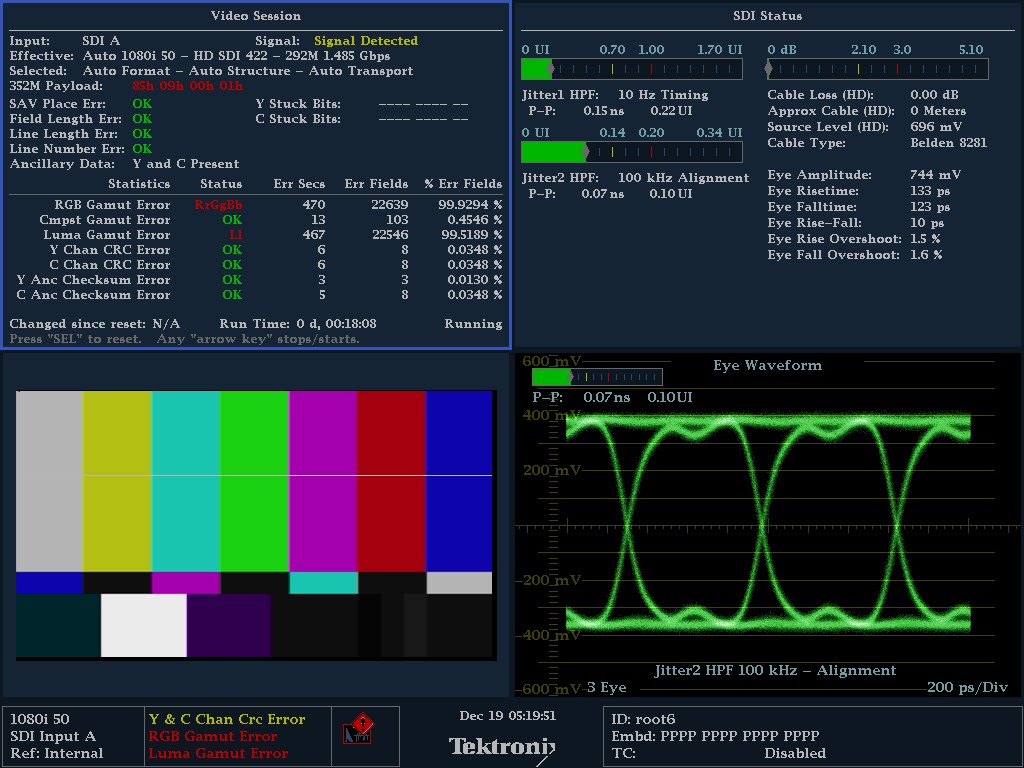This screenshot has width=1024, height=768.
Task: Click the '% Err Fields' column header
Action: coord(463,184)
